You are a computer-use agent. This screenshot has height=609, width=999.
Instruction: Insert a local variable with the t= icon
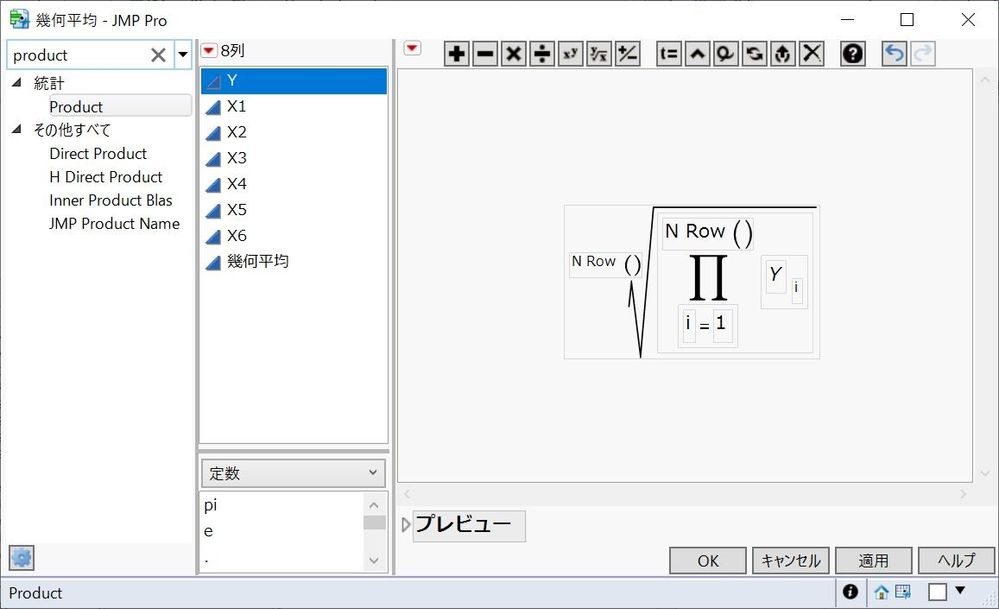click(669, 54)
